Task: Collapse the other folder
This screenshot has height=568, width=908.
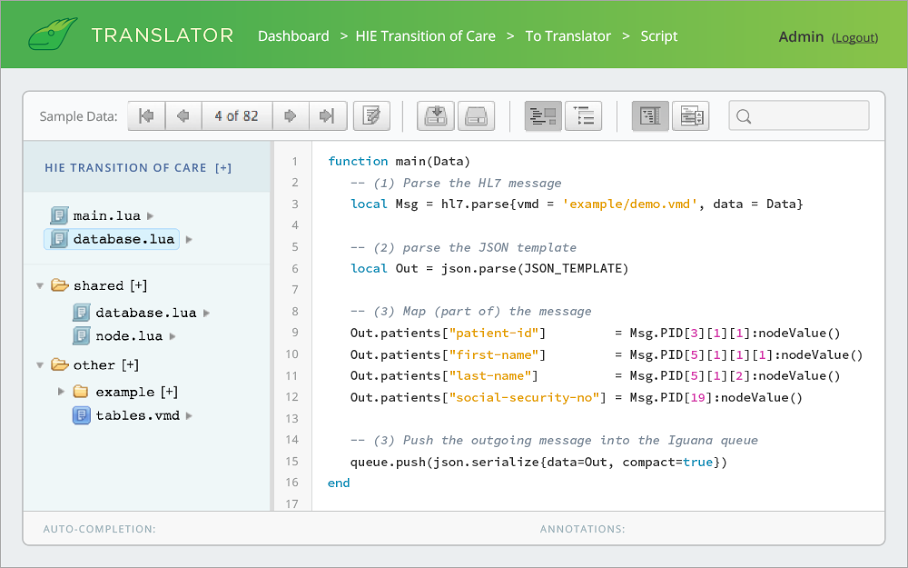Action: click(40, 365)
